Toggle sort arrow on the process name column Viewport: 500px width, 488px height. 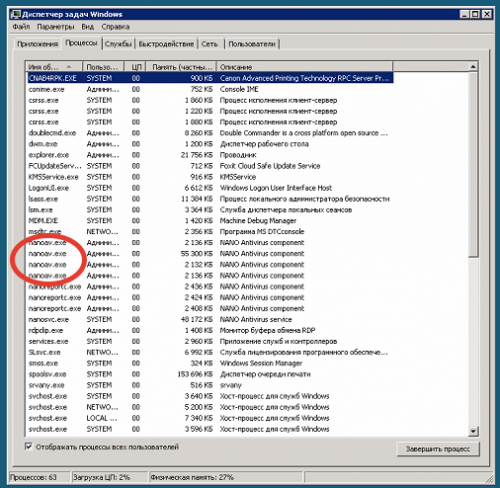(x=69, y=67)
